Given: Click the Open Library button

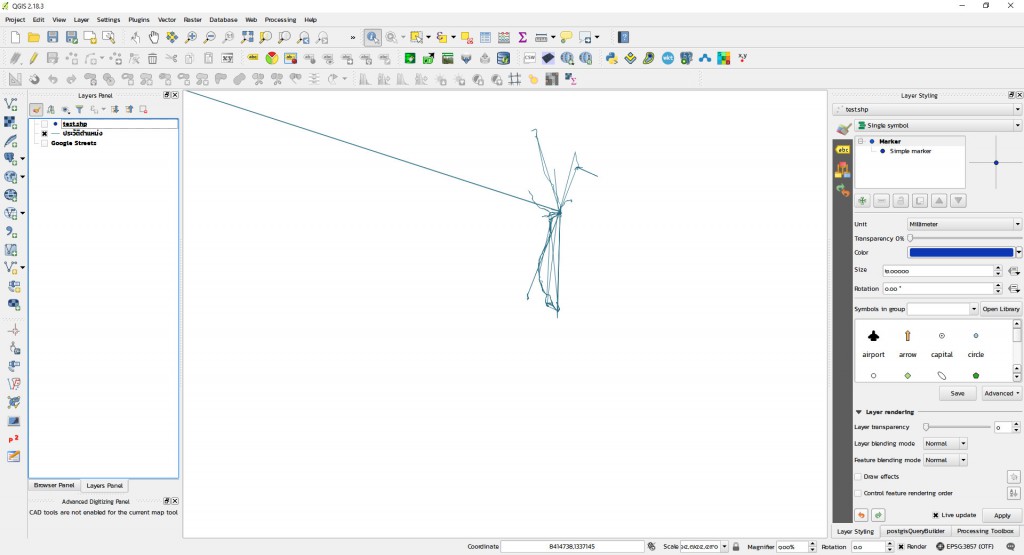Looking at the screenshot, I should 1000,309.
